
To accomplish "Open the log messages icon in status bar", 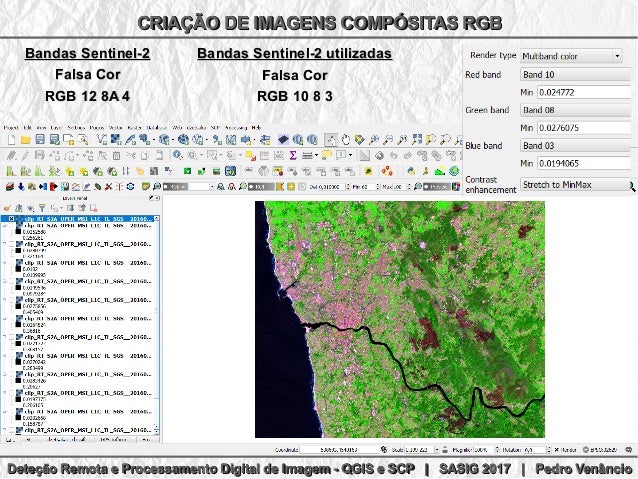I will [629, 450].
